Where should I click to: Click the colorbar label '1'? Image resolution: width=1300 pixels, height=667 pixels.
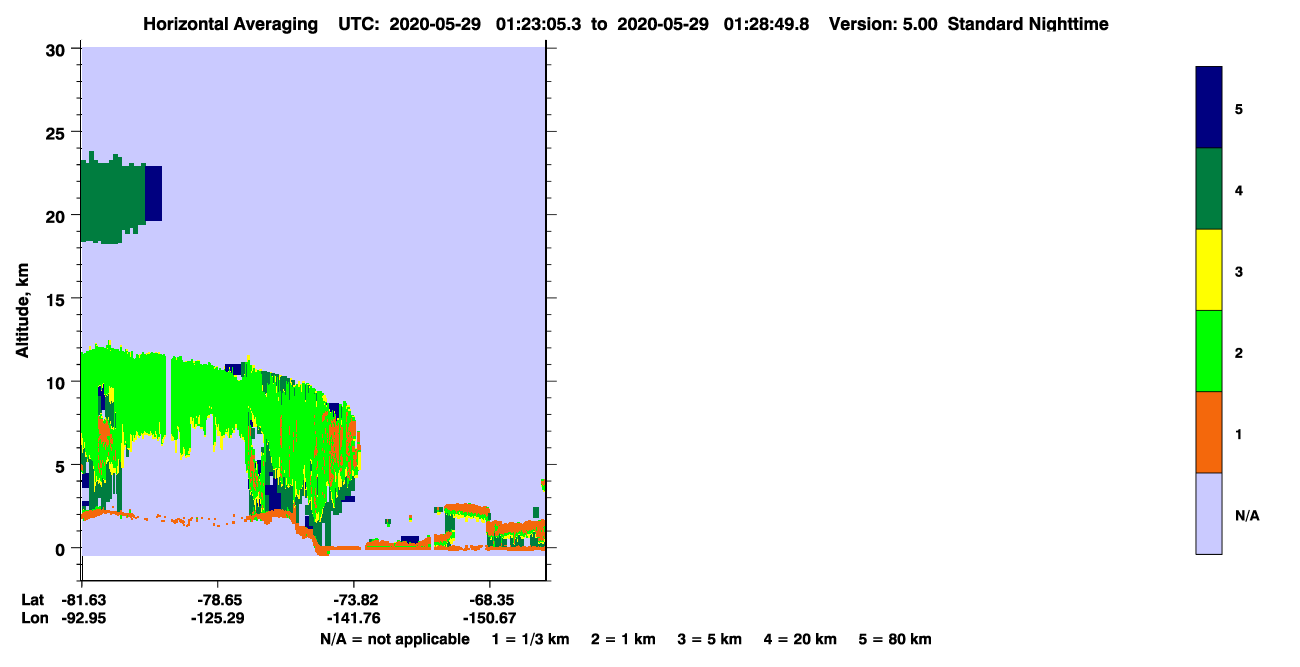pos(1239,434)
